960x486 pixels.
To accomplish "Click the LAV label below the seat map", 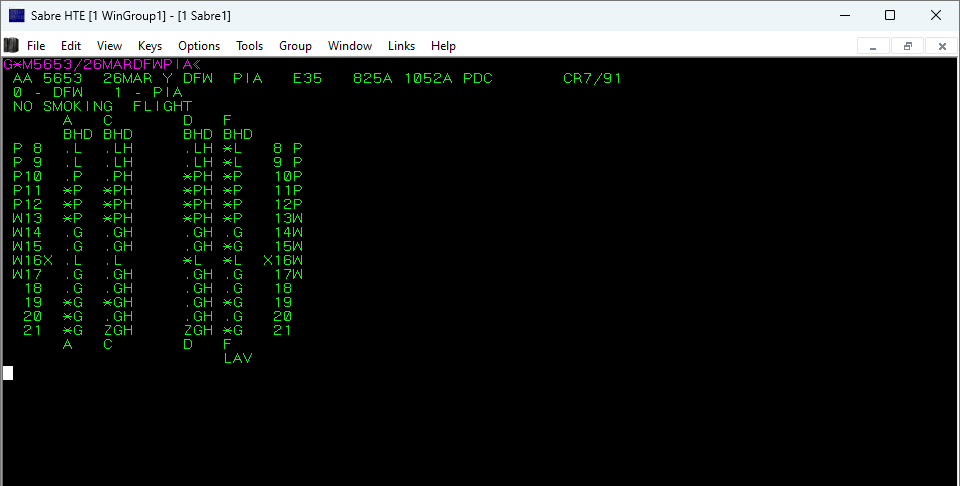I will pos(238,358).
